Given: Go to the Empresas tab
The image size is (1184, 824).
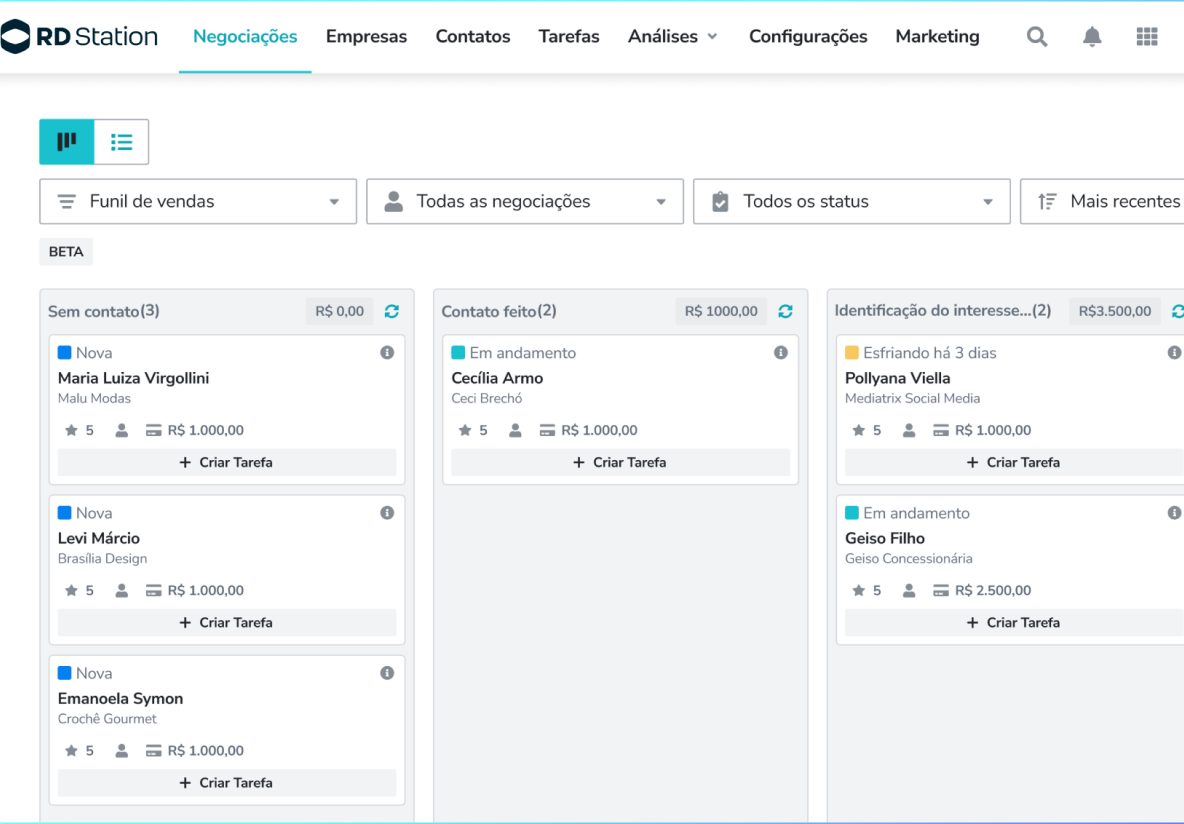Looking at the screenshot, I should [366, 37].
